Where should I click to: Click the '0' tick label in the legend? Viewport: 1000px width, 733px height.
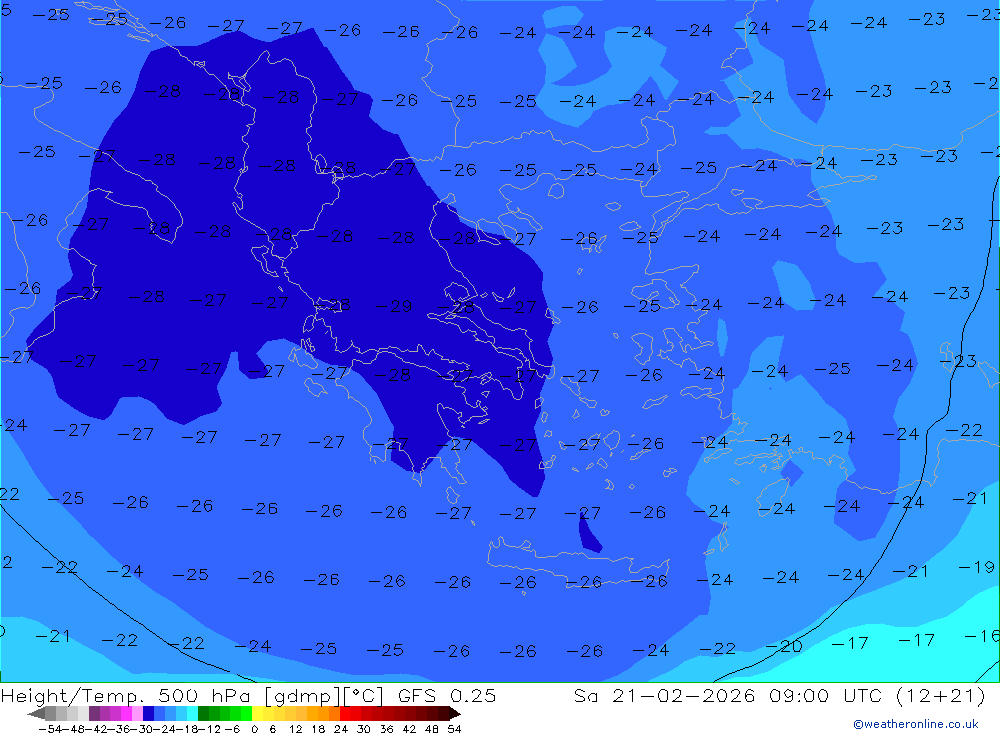254,729
